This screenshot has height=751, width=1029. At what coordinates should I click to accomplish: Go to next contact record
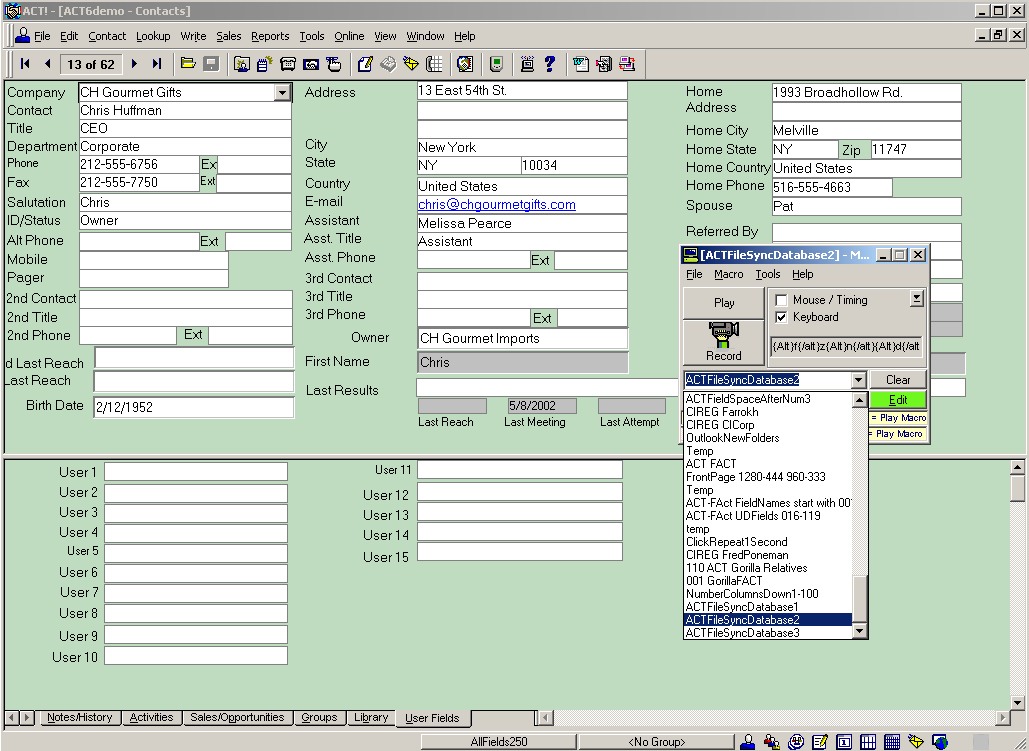coord(135,64)
